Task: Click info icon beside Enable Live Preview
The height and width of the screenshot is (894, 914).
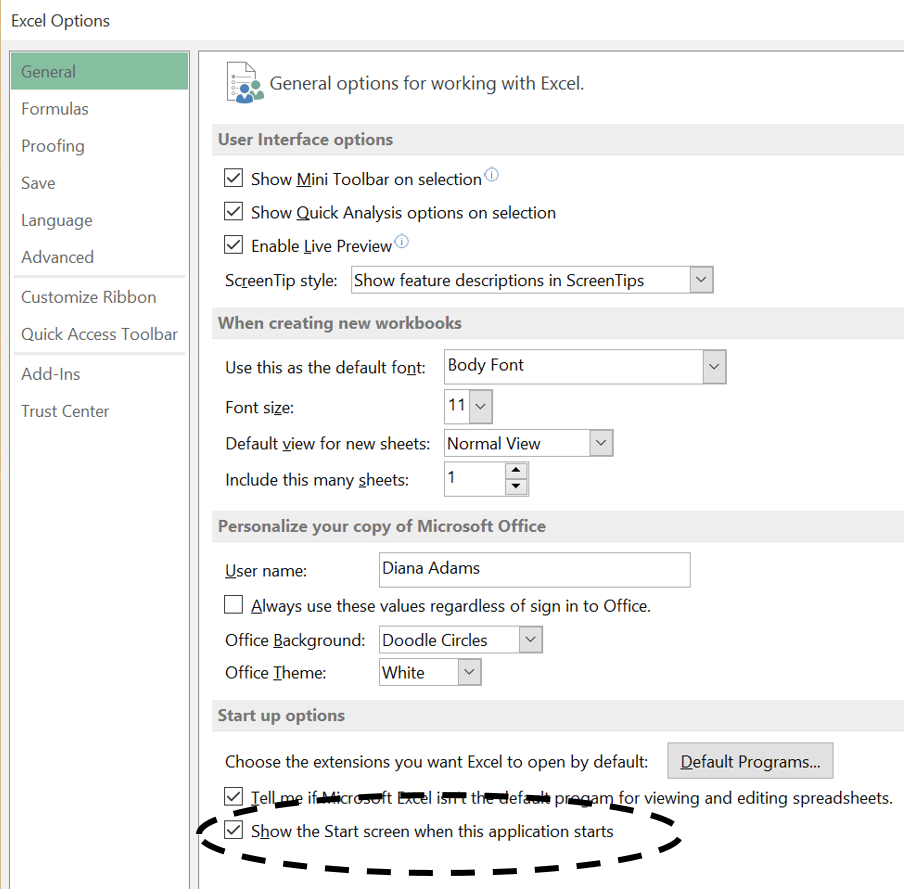Action: [402, 241]
